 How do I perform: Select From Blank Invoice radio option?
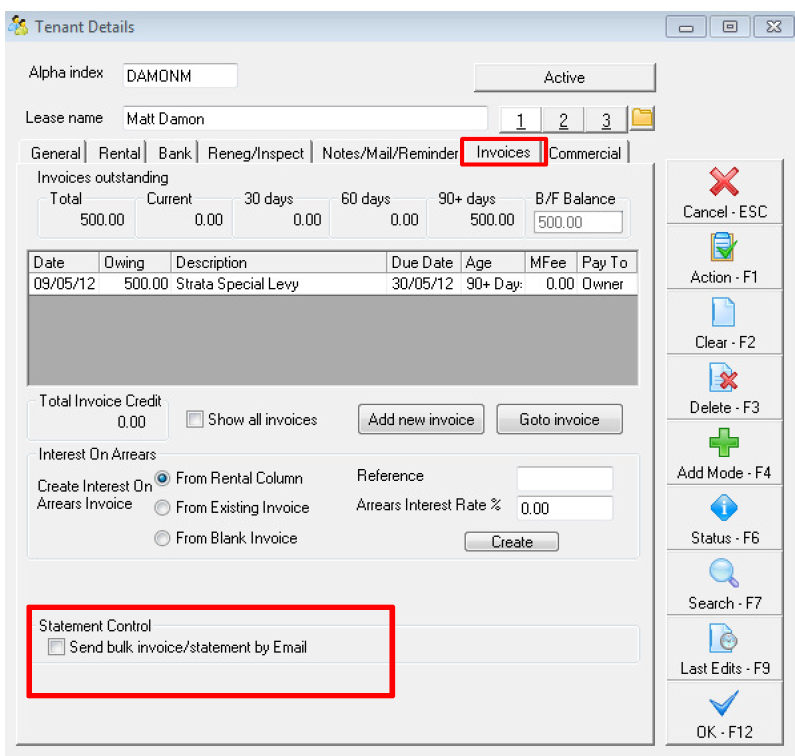coord(162,538)
